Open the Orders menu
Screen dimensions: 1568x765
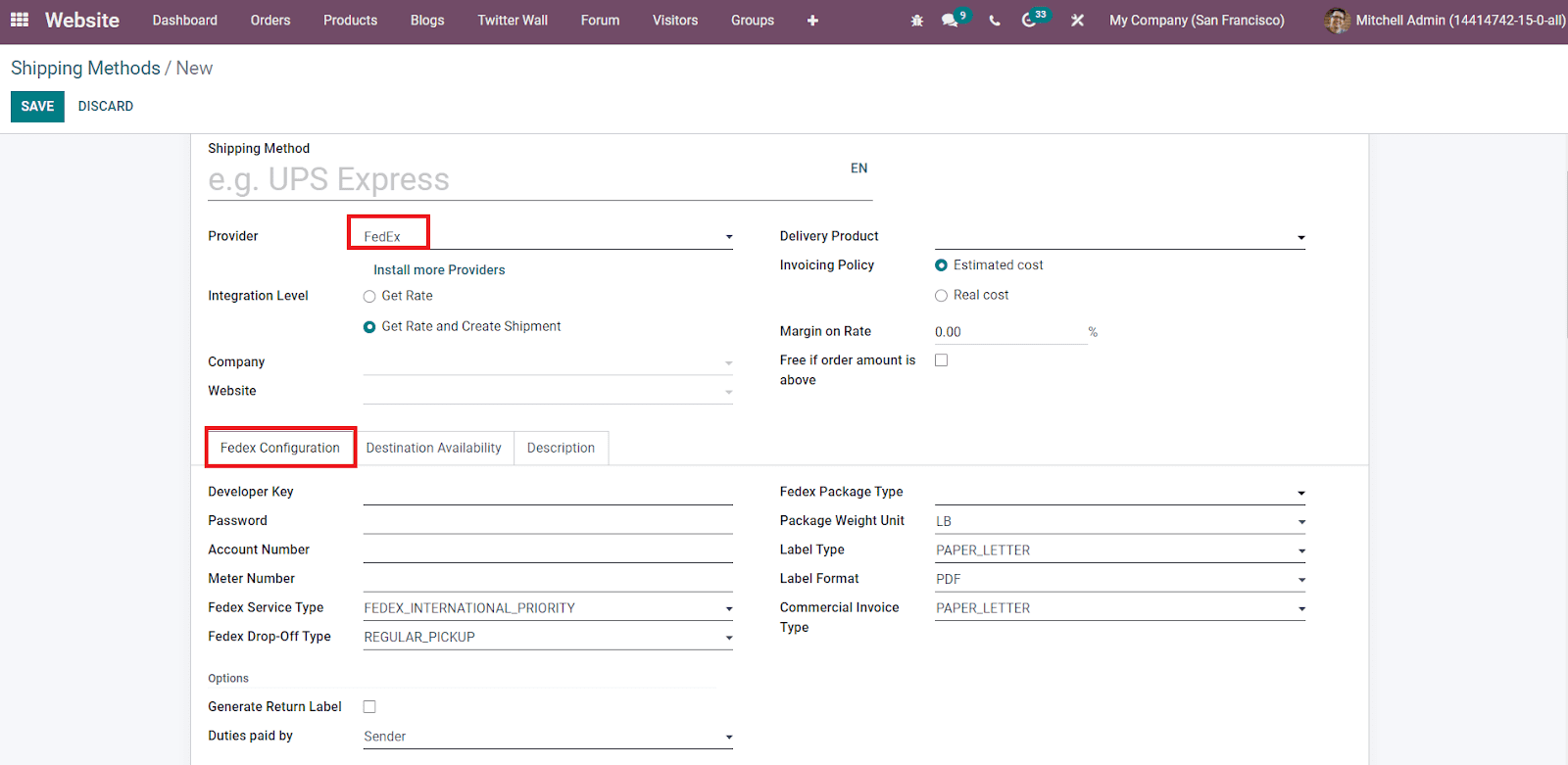[270, 21]
